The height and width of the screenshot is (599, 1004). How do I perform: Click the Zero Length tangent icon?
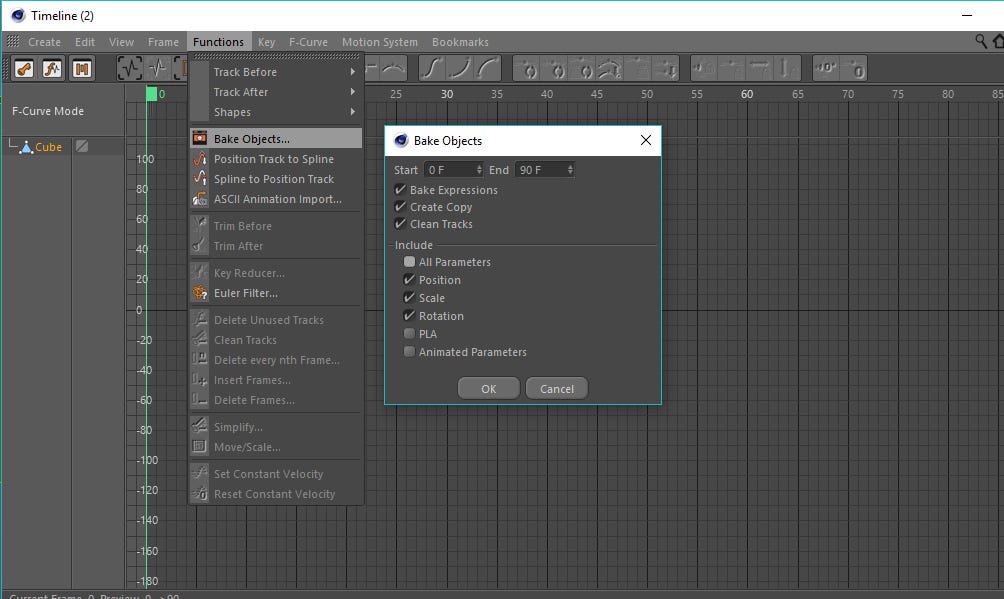point(854,69)
